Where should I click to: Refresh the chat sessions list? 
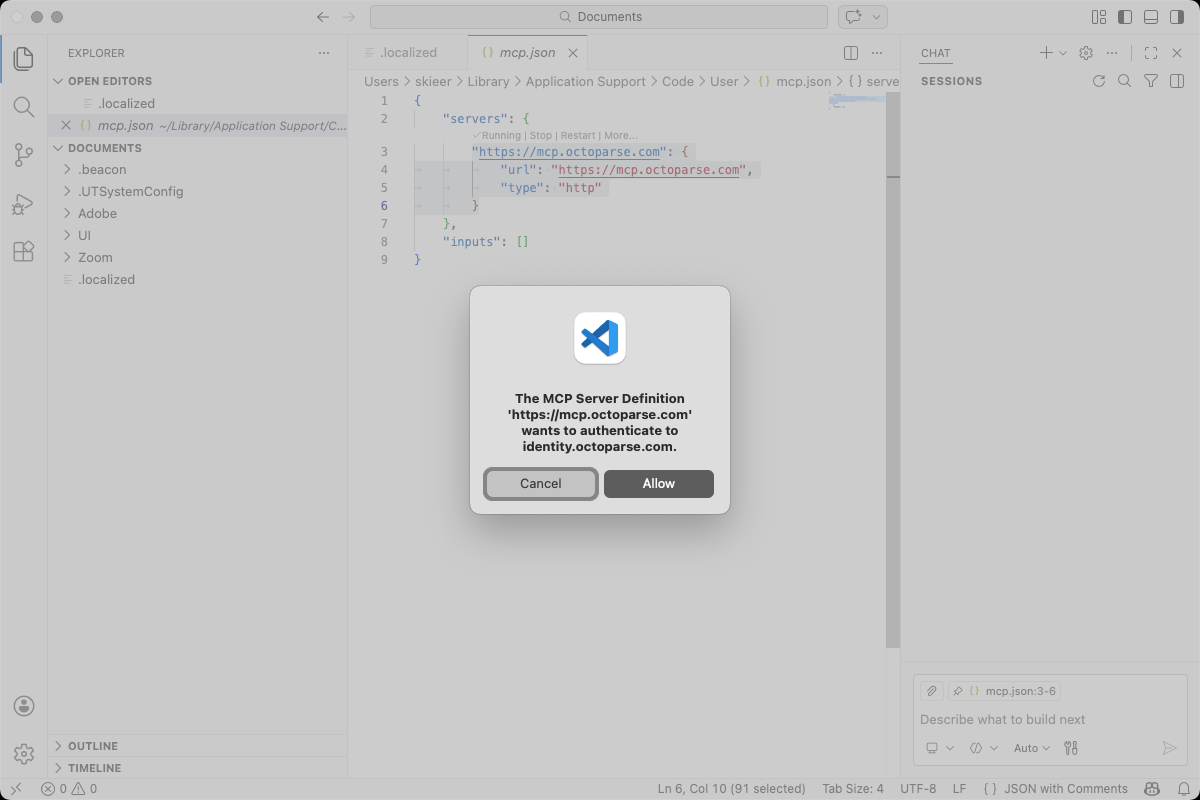click(x=1099, y=81)
